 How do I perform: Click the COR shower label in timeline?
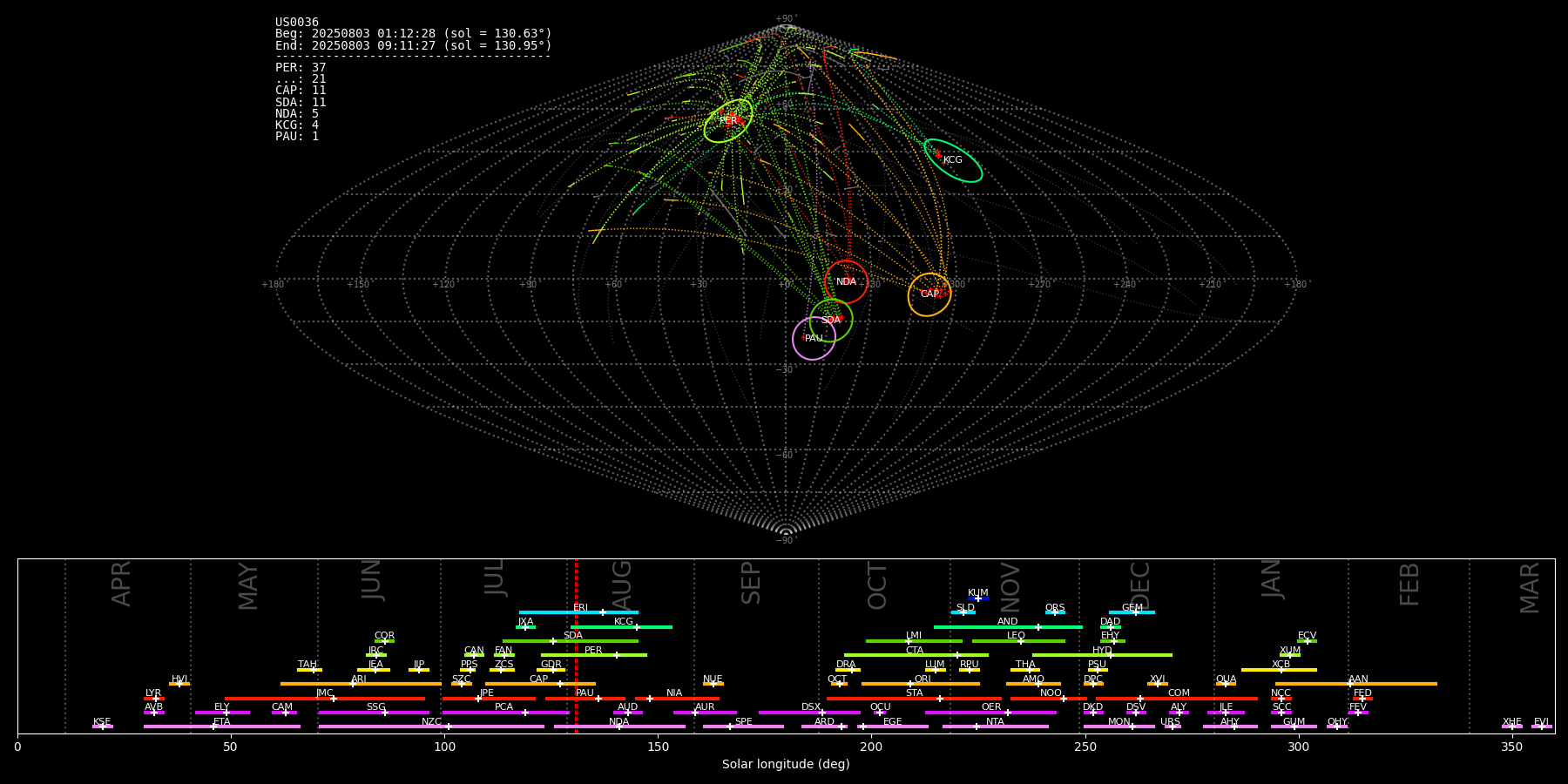pos(384,636)
